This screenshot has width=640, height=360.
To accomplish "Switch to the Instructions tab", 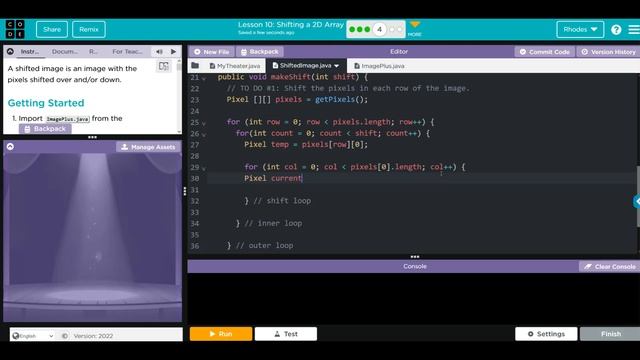I will [x=30, y=51].
